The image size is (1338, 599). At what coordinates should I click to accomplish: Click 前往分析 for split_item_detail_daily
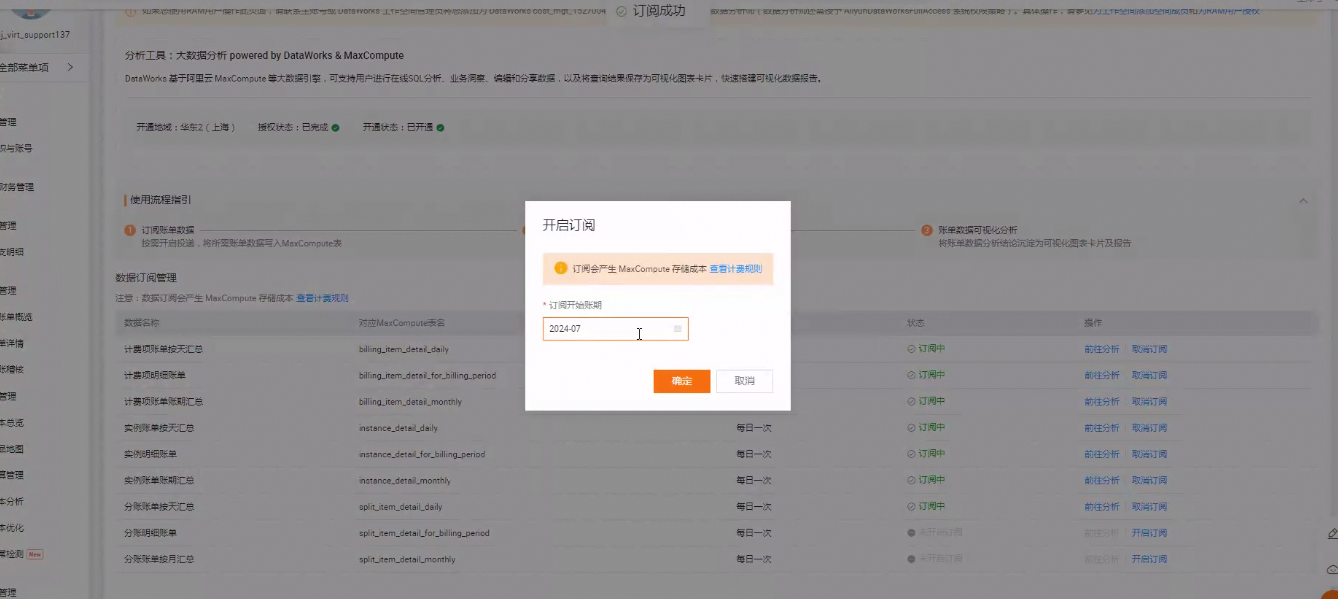coord(1101,506)
